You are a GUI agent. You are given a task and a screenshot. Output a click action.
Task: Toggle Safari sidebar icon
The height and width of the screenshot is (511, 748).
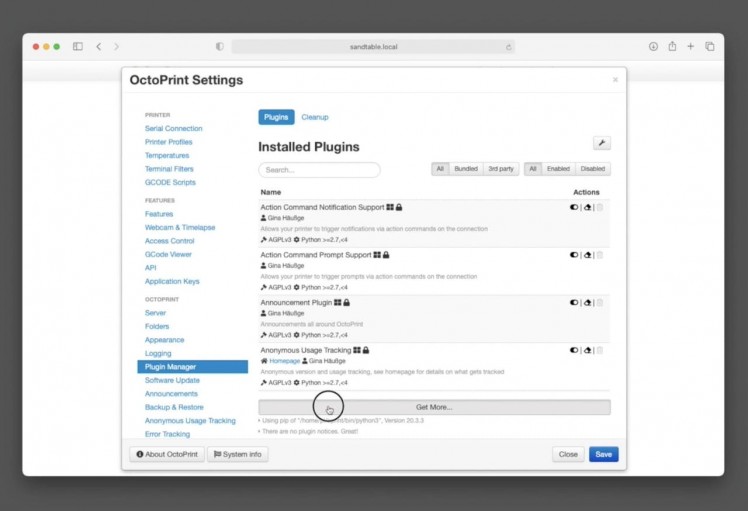click(x=78, y=46)
